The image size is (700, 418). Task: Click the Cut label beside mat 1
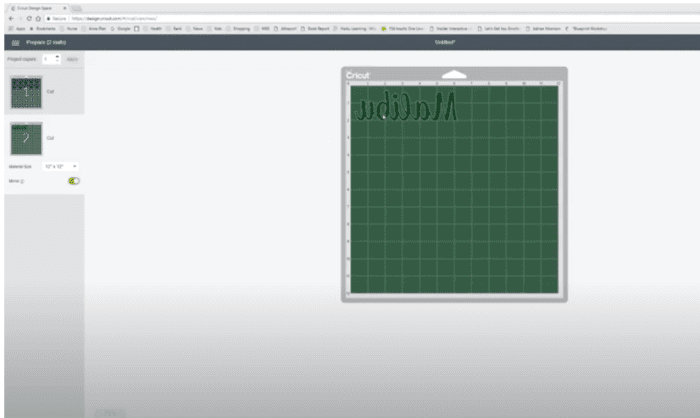click(x=50, y=92)
